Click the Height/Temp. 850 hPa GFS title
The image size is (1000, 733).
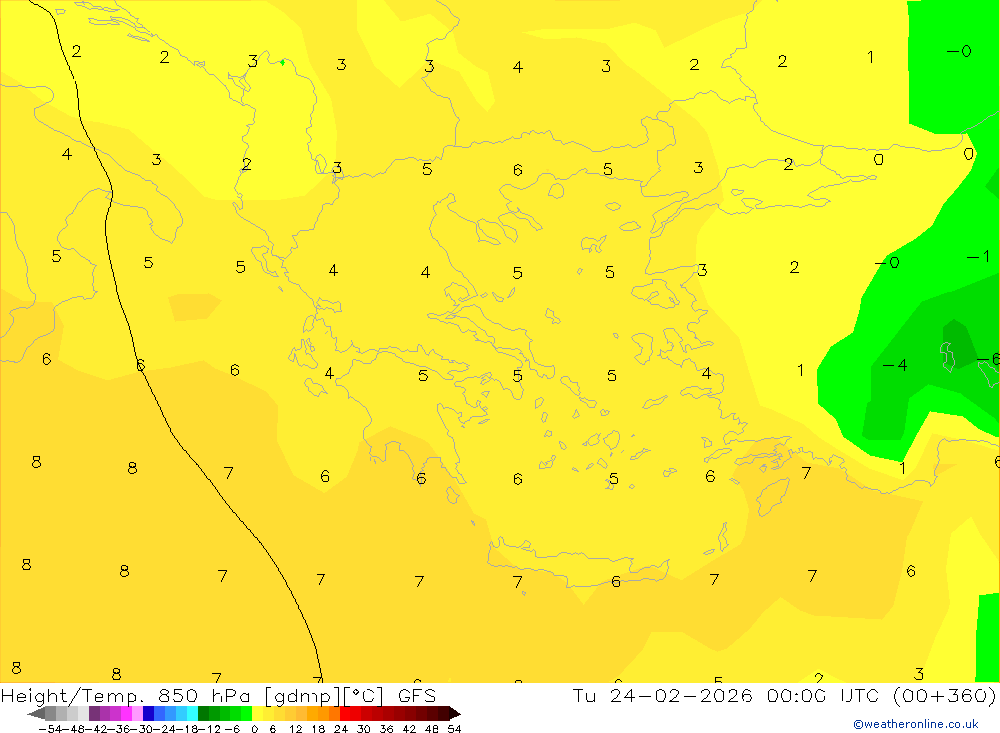click(x=218, y=695)
